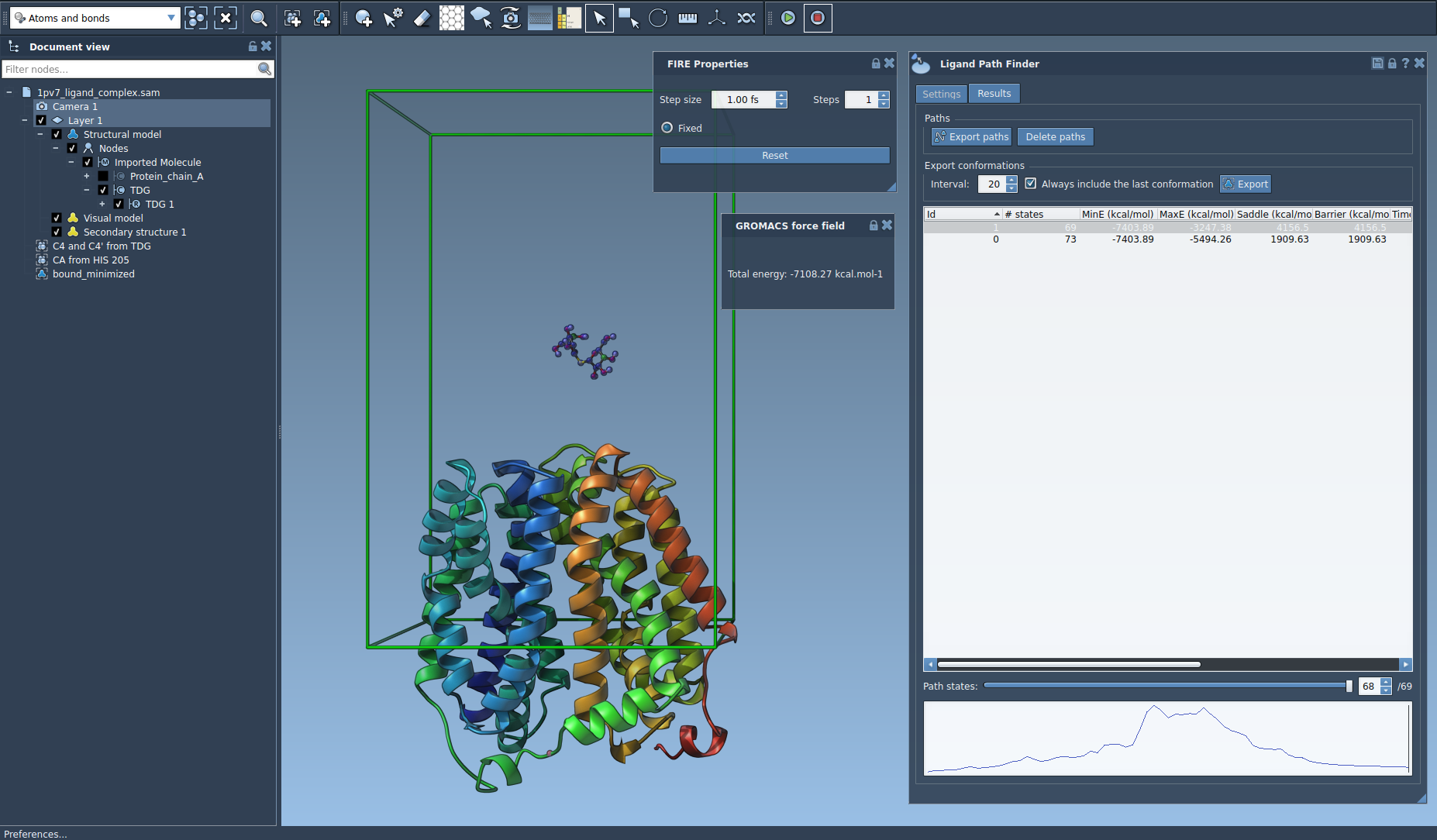Screen dimensions: 1437x840
Task: Open the Atoms and bonds dropdown
Action: point(95,18)
